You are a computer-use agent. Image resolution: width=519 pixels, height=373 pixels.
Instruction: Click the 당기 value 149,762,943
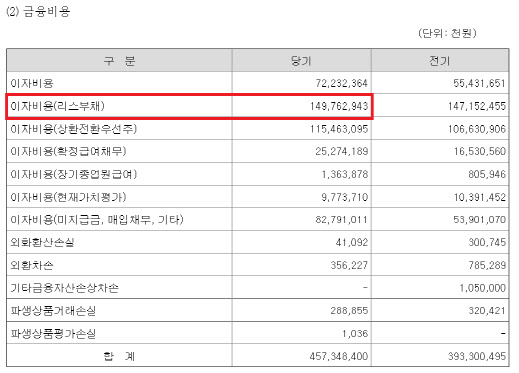[339, 106]
